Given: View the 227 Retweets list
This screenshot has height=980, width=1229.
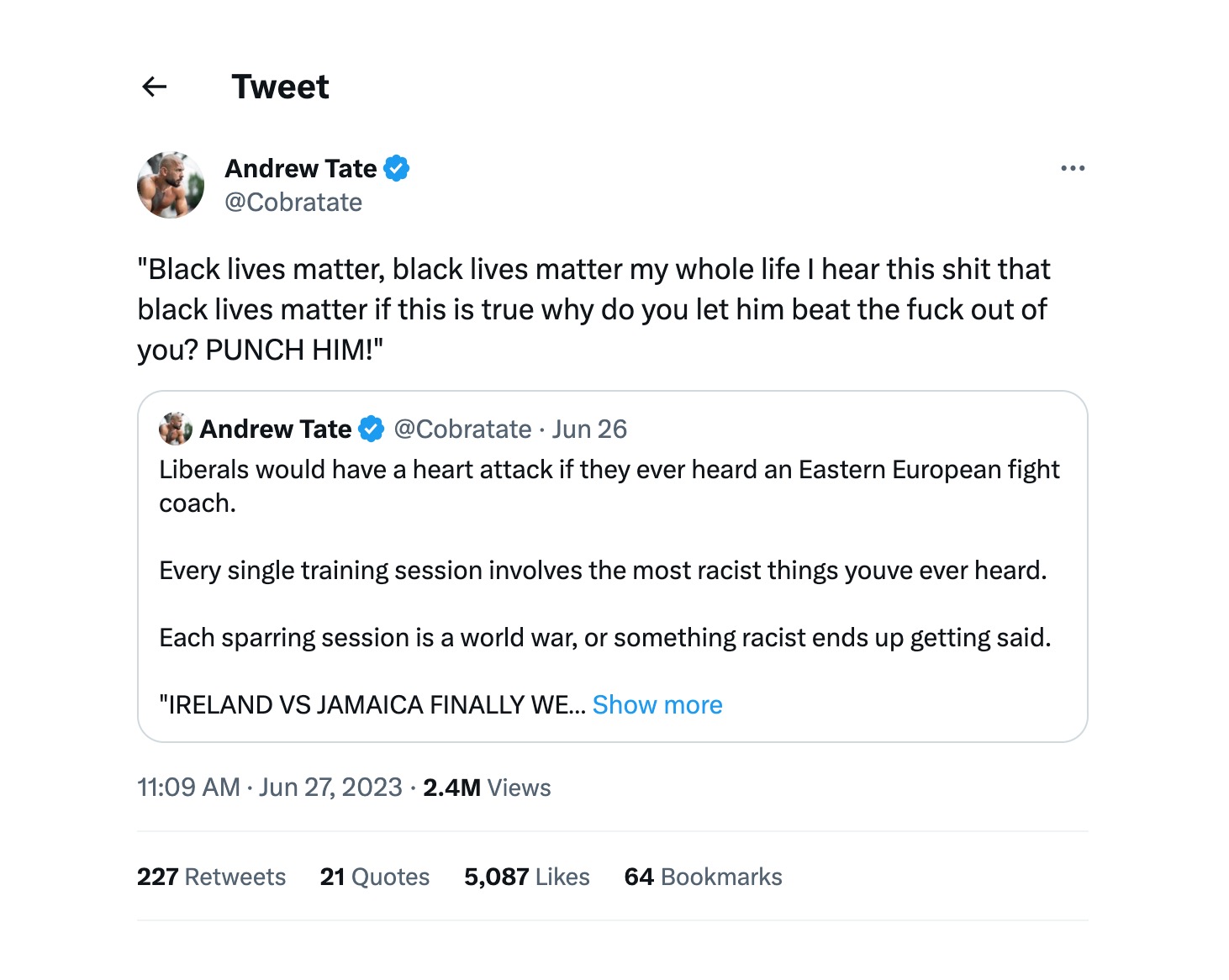Looking at the screenshot, I should (211, 877).
